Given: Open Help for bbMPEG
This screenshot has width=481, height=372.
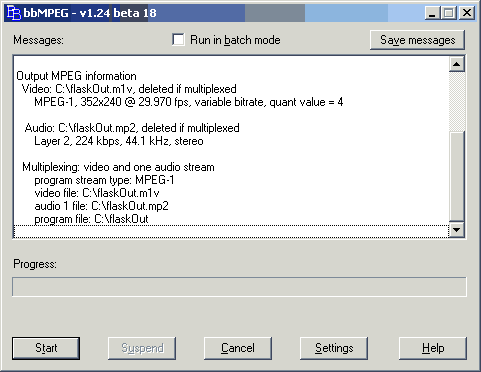Looking at the screenshot, I should coord(433,348).
